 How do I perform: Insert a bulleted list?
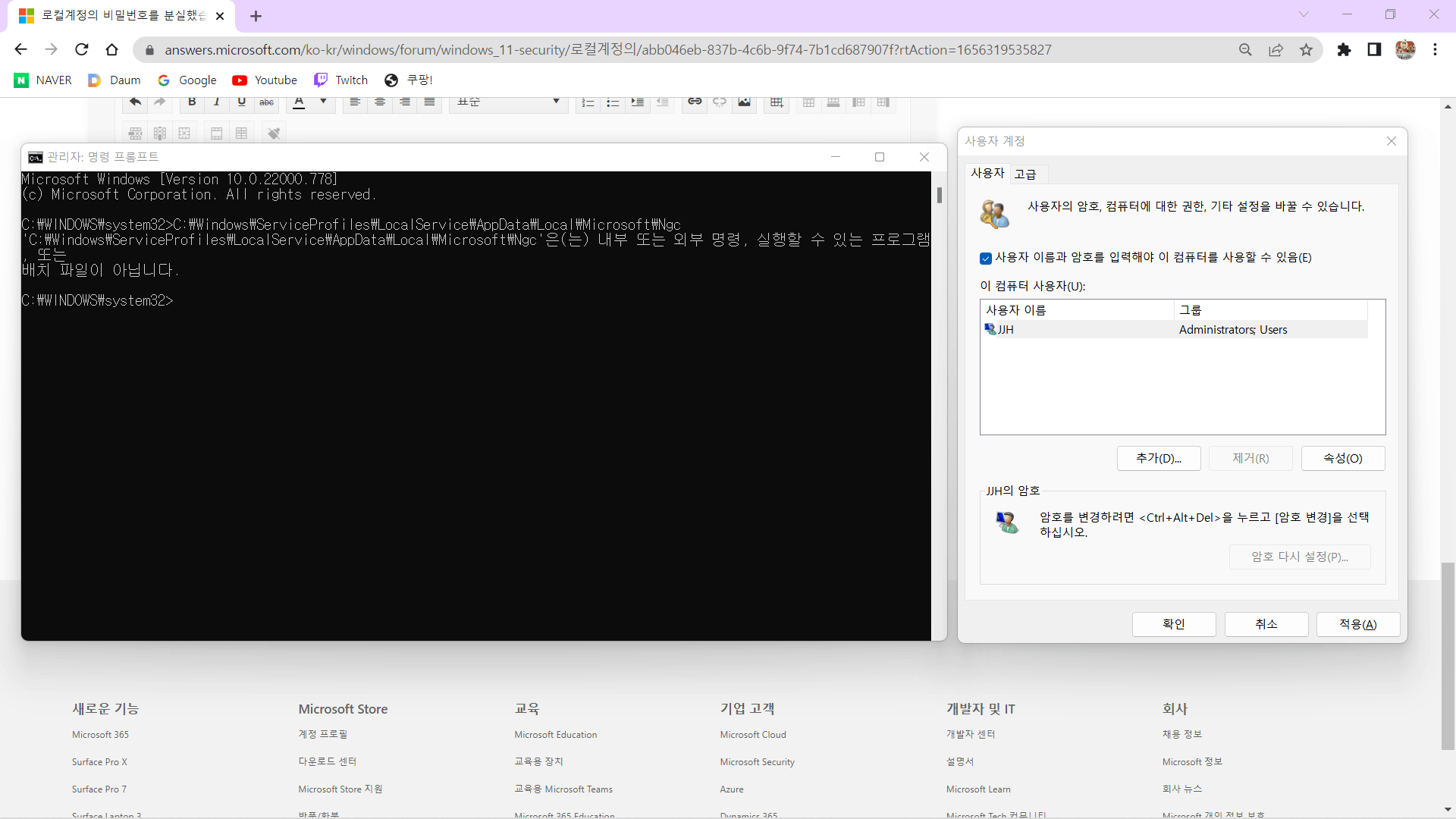point(613,102)
